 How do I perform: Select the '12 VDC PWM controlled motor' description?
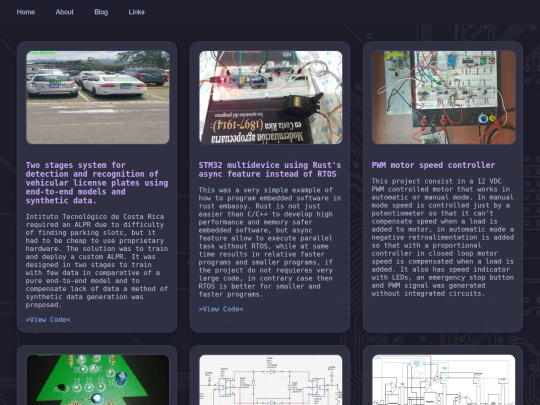tap(443, 237)
